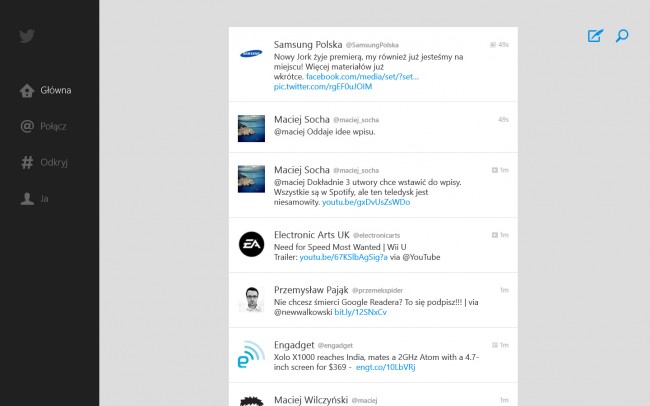Click Maciej Socha name on Dokładnie tweet

302,170
